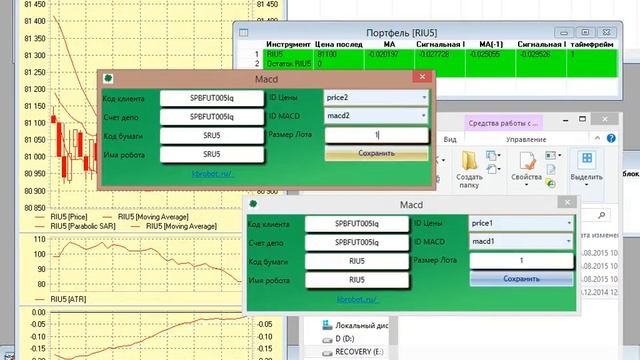Select the Средства работы с... contextual tab

coord(503,123)
